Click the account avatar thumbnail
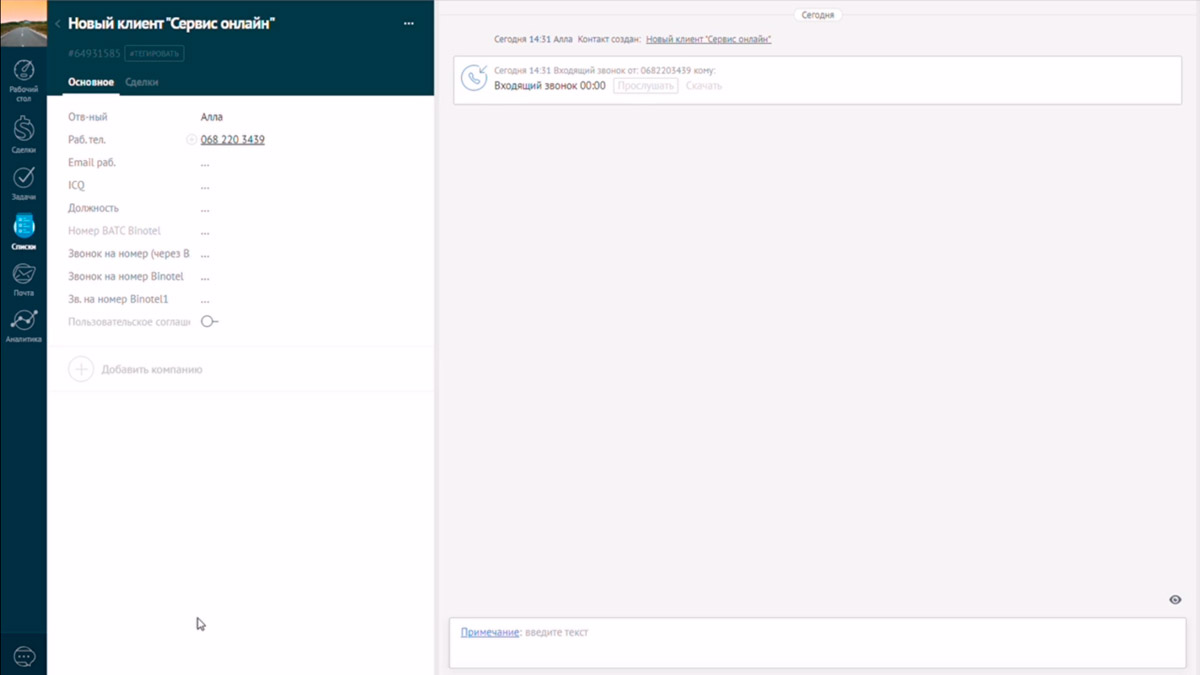The width and height of the screenshot is (1200, 675). (23, 24)
